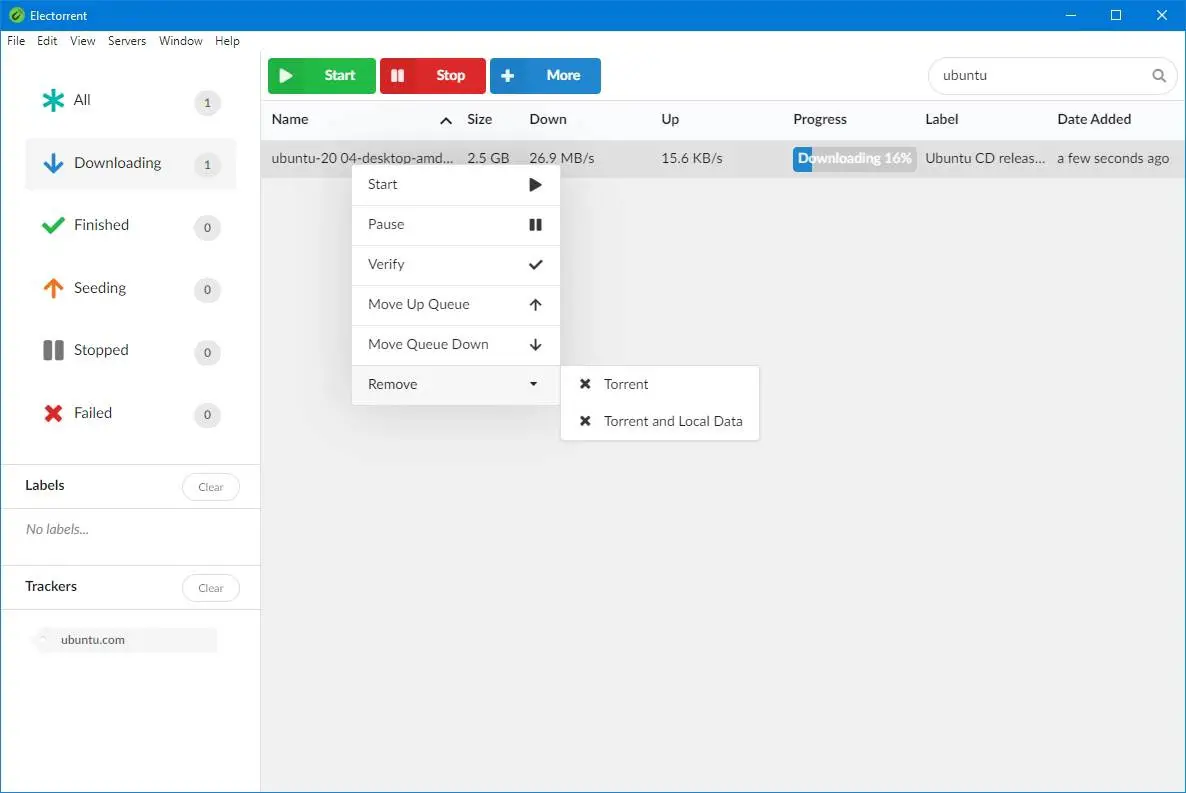Show Finished torrents category
Viewport: 1186px width, 793px height.
pos(131,225)
